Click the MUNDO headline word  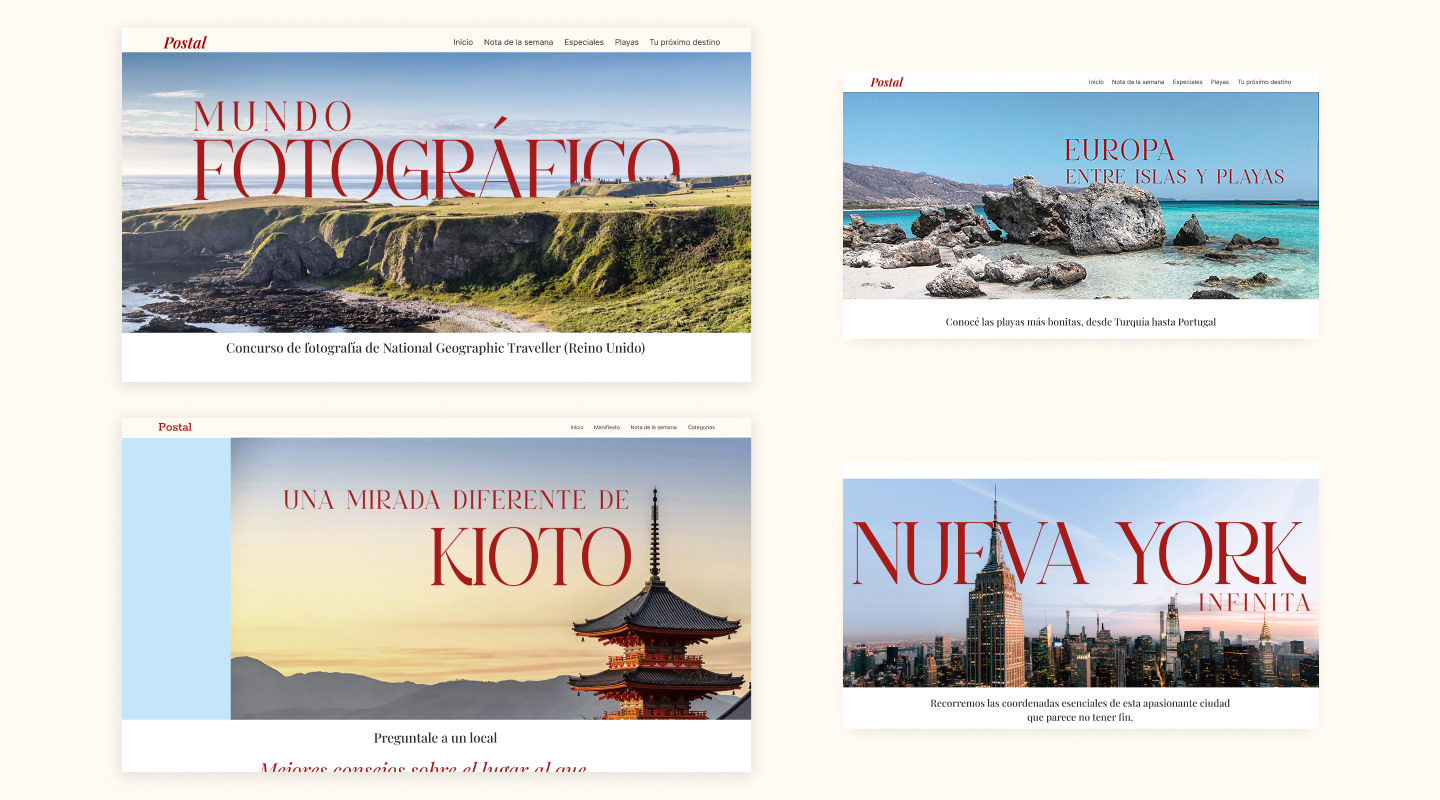[272, 116]
